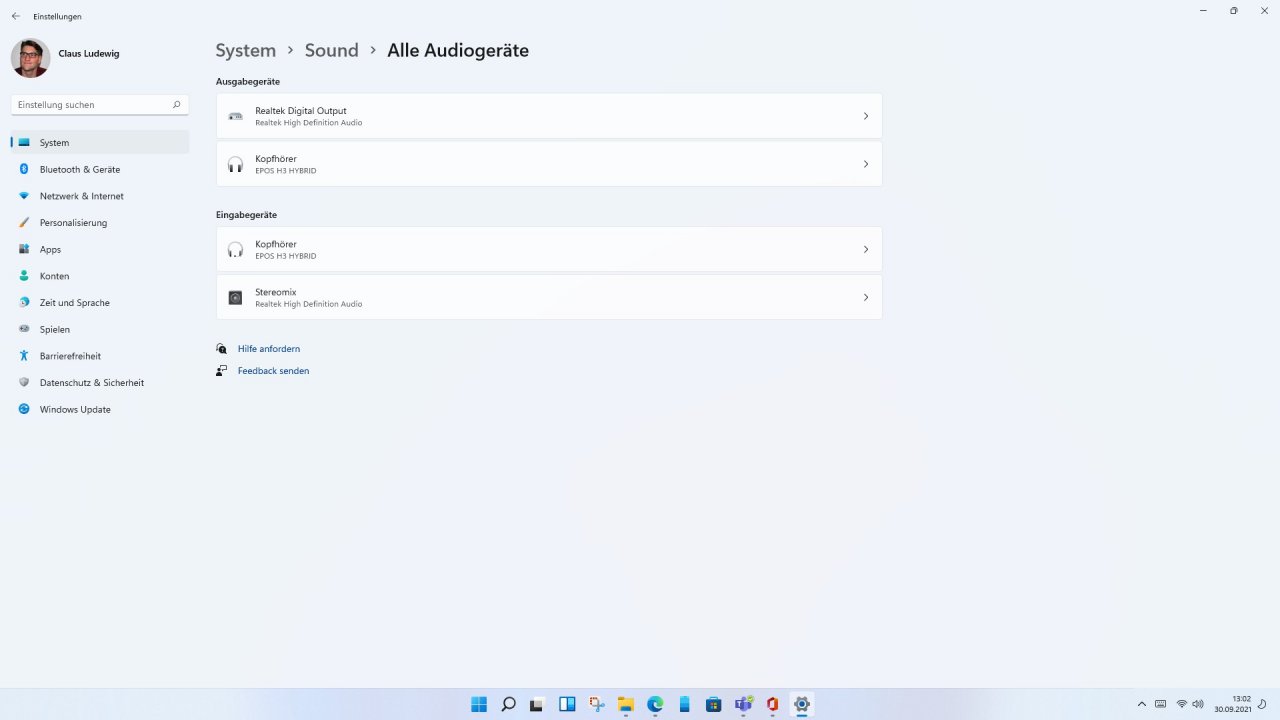
Task: Open the 'Feedback senden' link
Action: pos(273,371)
